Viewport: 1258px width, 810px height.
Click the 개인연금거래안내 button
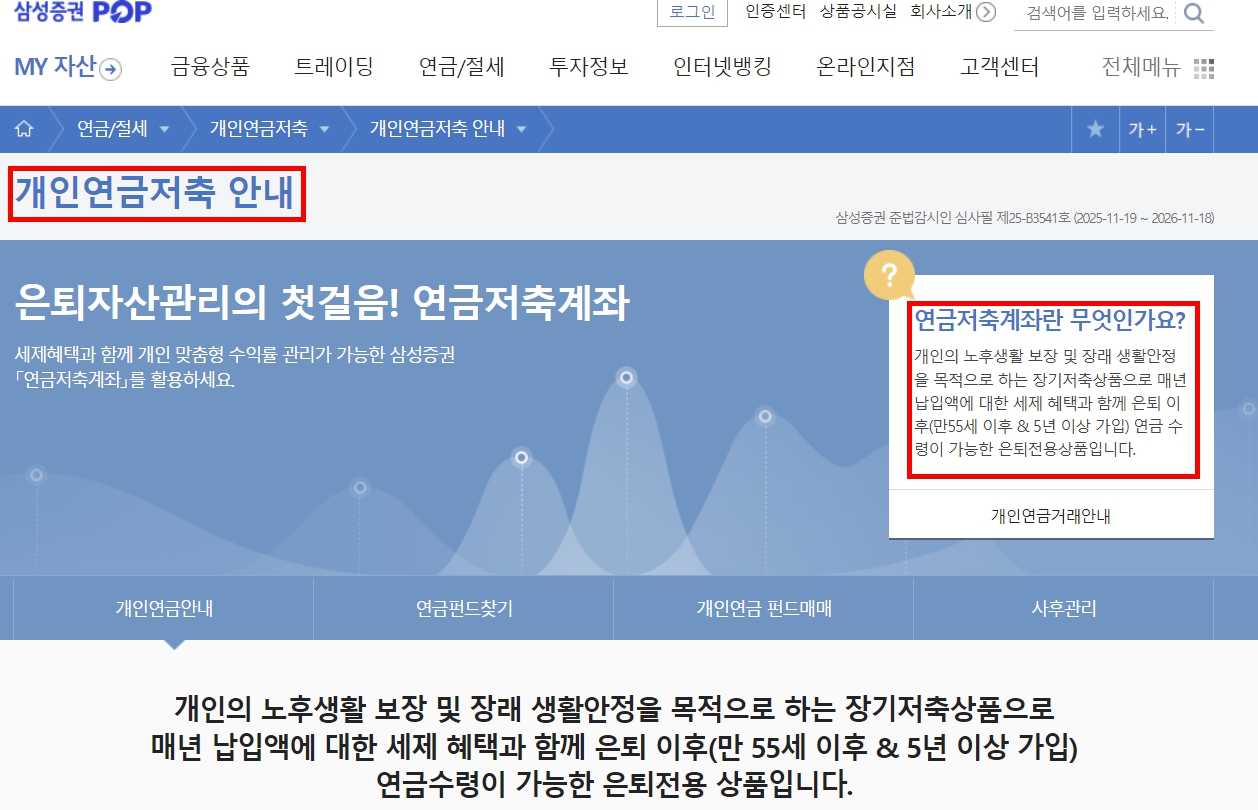pyautogui.click(x=1051, y=516)
